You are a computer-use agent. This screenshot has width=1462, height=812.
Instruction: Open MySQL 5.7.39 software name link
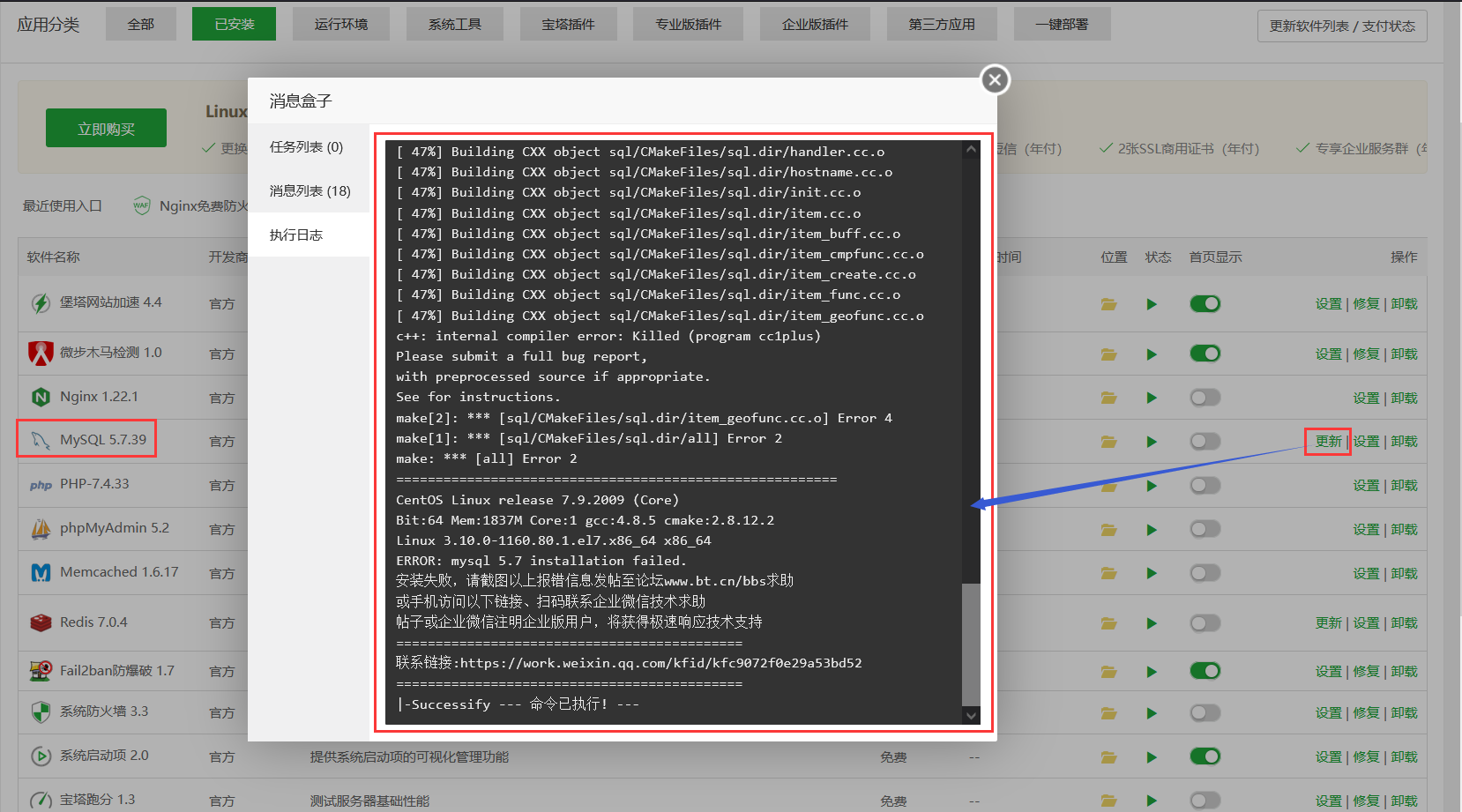point(103,440)
